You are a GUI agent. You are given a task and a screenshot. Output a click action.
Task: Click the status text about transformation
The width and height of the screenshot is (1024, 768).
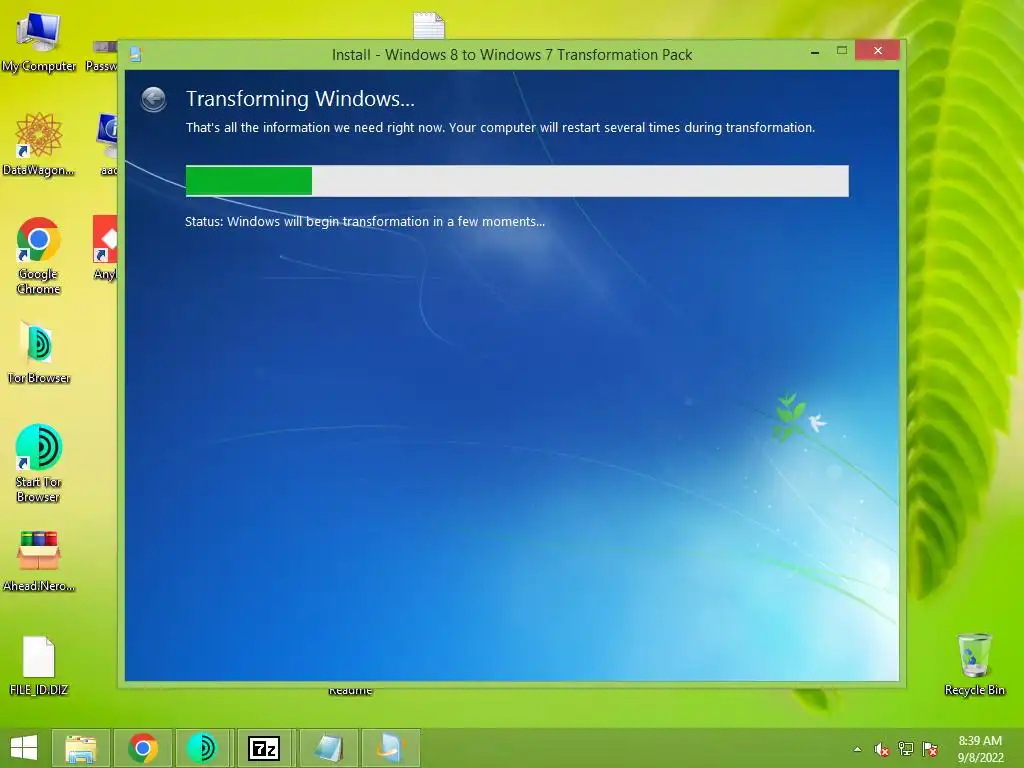pos(365,221)
